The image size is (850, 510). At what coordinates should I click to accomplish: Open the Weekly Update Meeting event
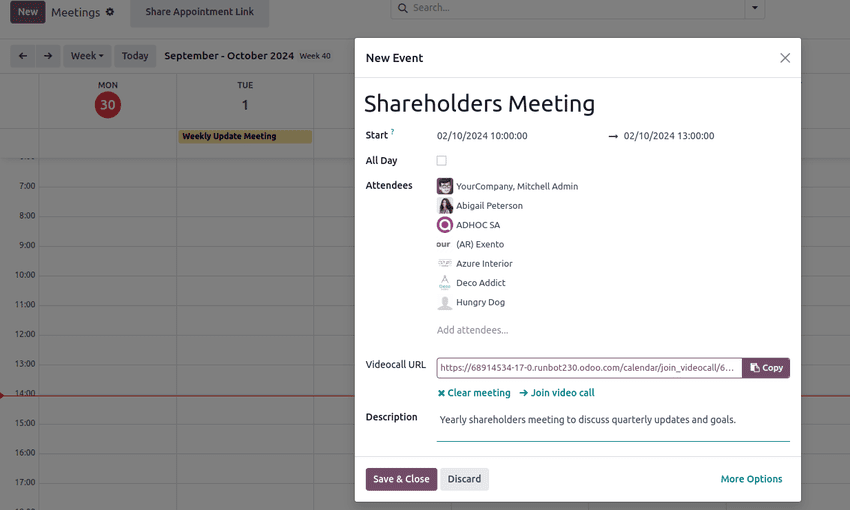click(x=245, y=136)
